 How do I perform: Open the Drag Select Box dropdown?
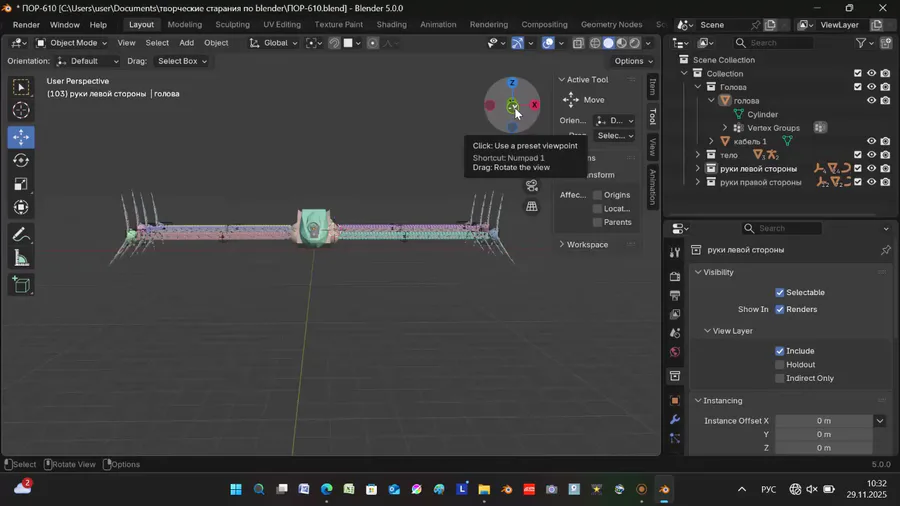(181, 61)
